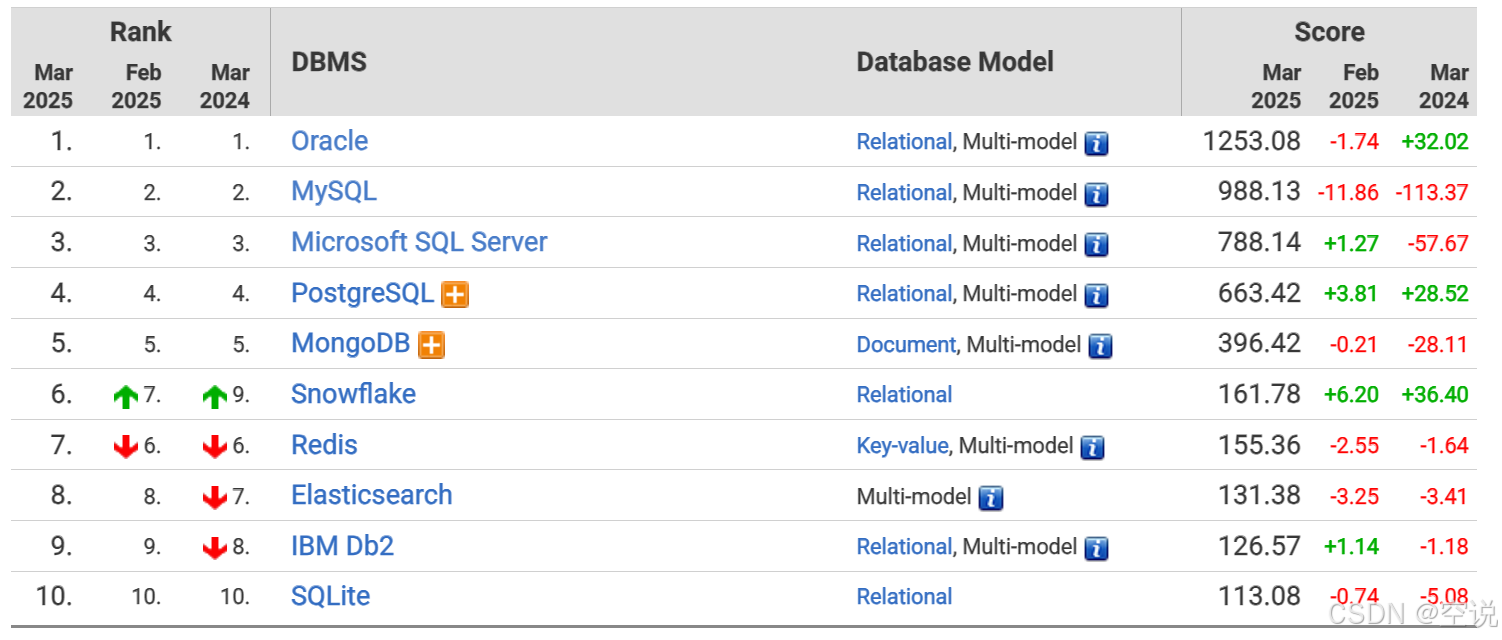Click the info icon in MongoDB's row
Viewport: 1502px width, 640px height.
(x=1100, y=346)
